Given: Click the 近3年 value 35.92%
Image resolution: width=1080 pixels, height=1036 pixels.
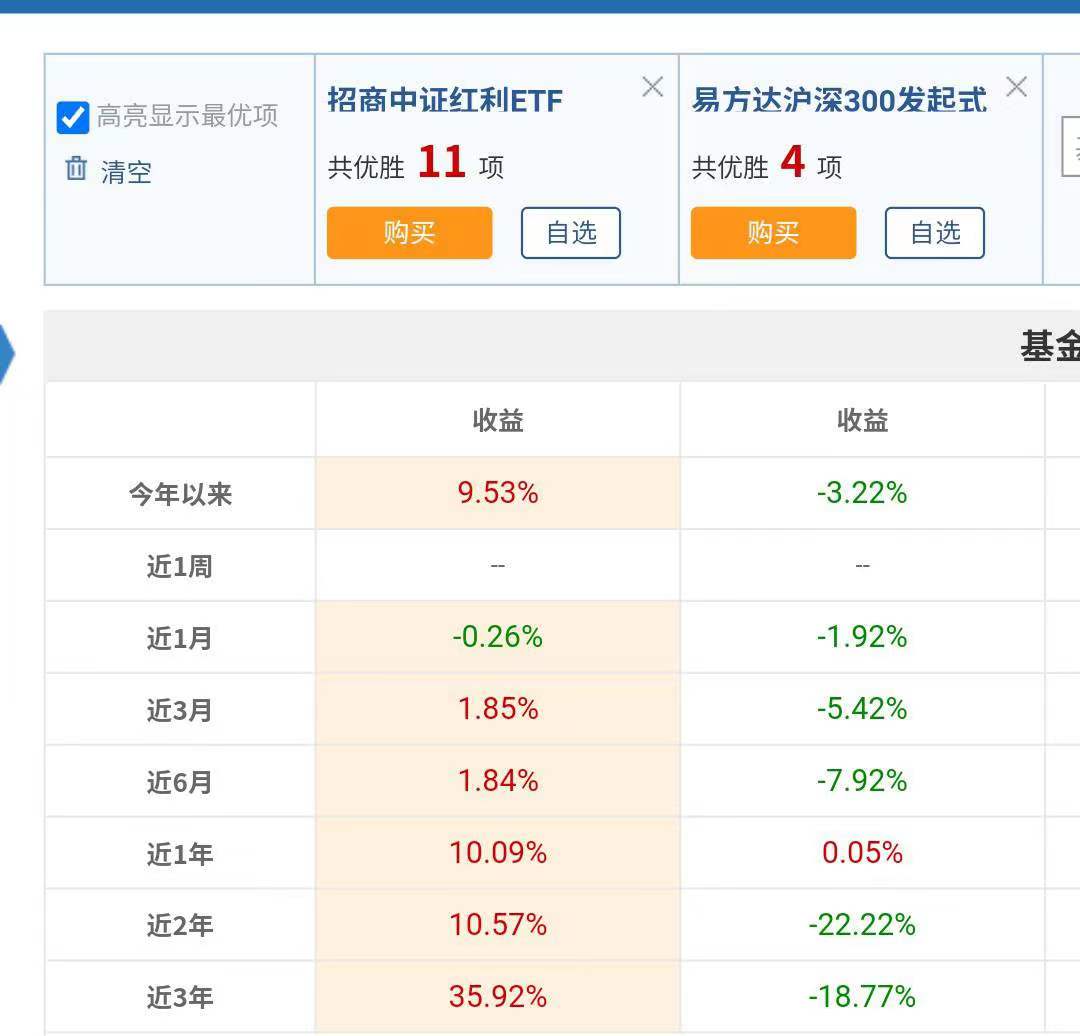Looking at the screenshot, I should (x=496, y=997).
